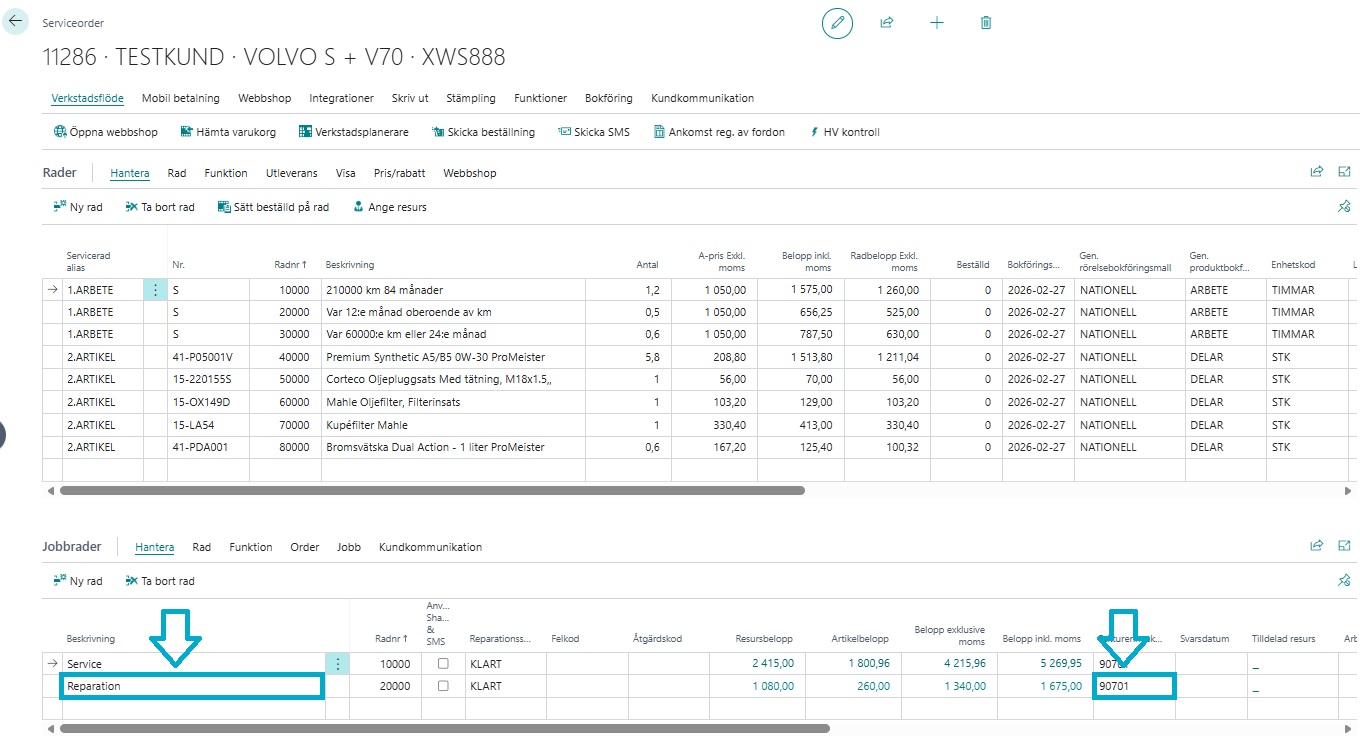1360x742 pixels.
Task: Click the pencil edit icon at top
Action: coord(837,23)
